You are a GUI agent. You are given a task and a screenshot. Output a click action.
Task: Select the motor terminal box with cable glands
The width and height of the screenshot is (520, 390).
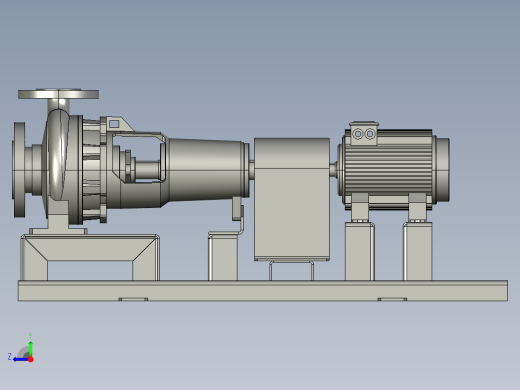tap(364, 133)
